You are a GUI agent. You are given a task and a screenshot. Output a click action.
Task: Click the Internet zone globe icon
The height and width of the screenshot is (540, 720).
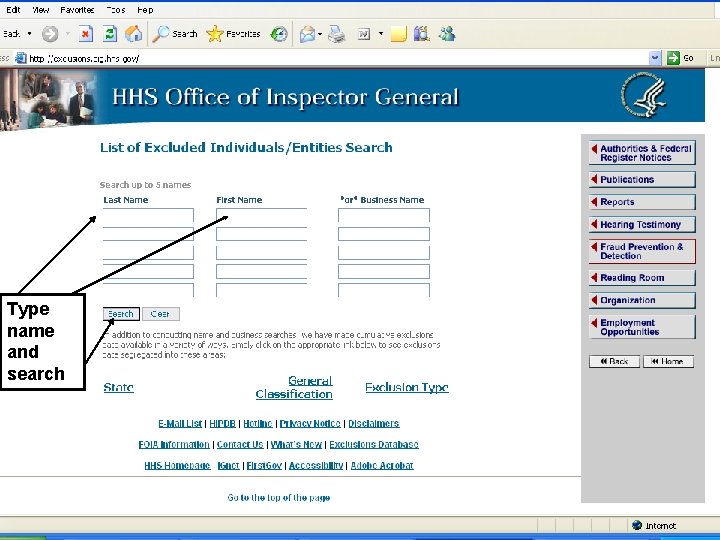637,525
